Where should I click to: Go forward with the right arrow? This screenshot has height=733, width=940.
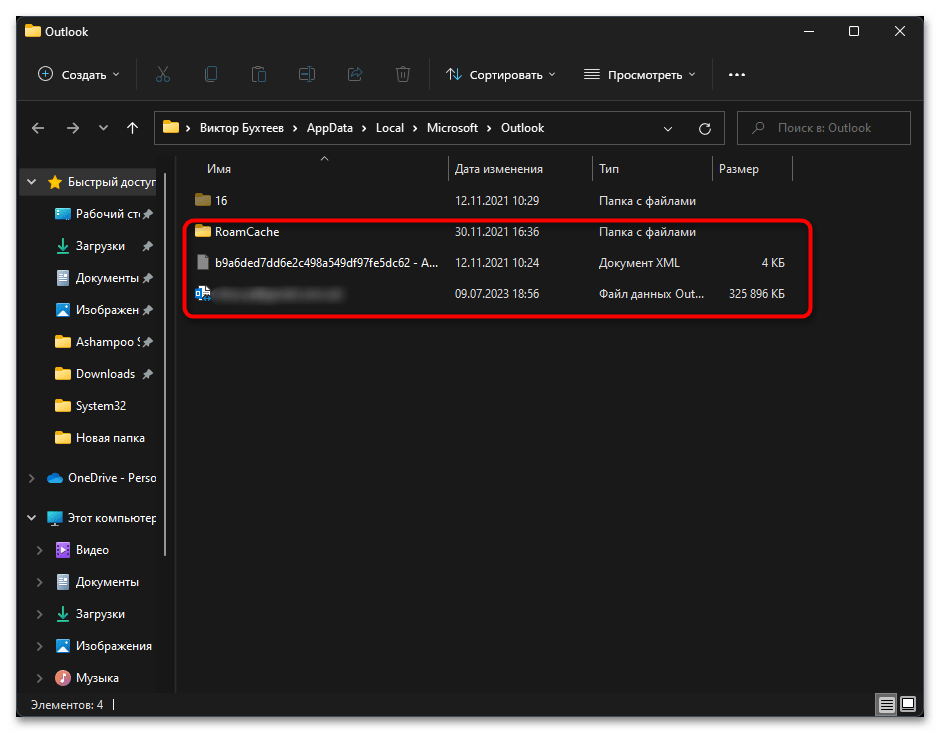(x=73, y=128)
